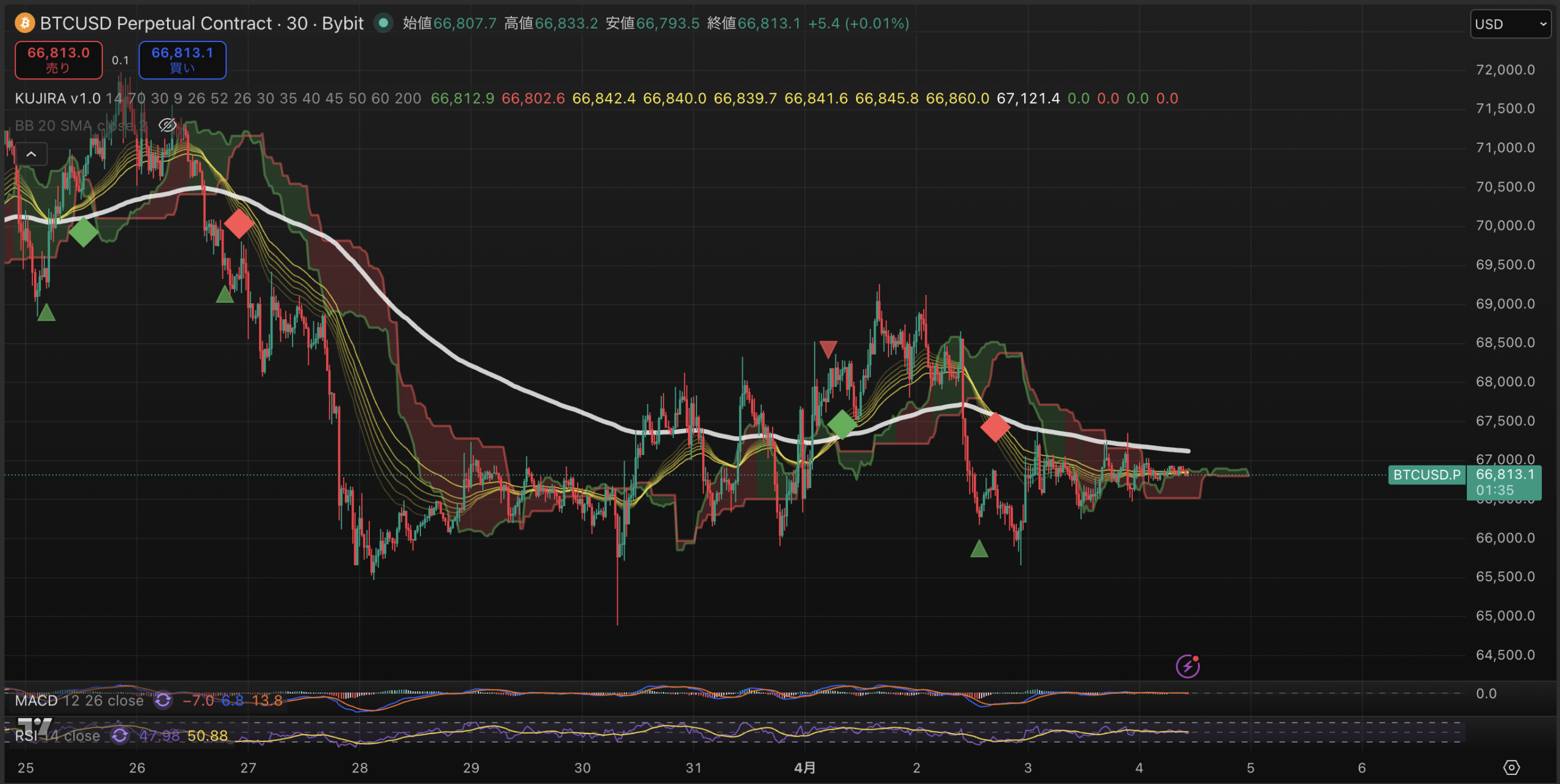The width and height of the screenshot is (1560, 784).
Task: Toggle BB indicator visibility eye icon
Action: pyautogui.click(x=168, y=125)
